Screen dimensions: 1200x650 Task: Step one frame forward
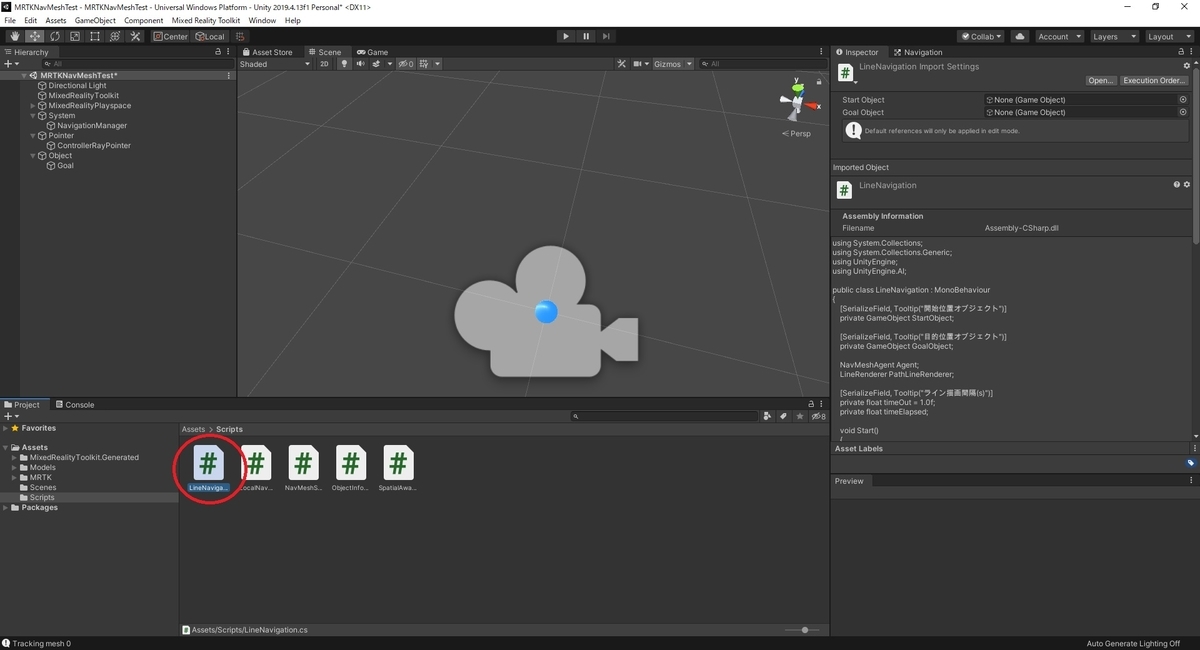[606, 36]
